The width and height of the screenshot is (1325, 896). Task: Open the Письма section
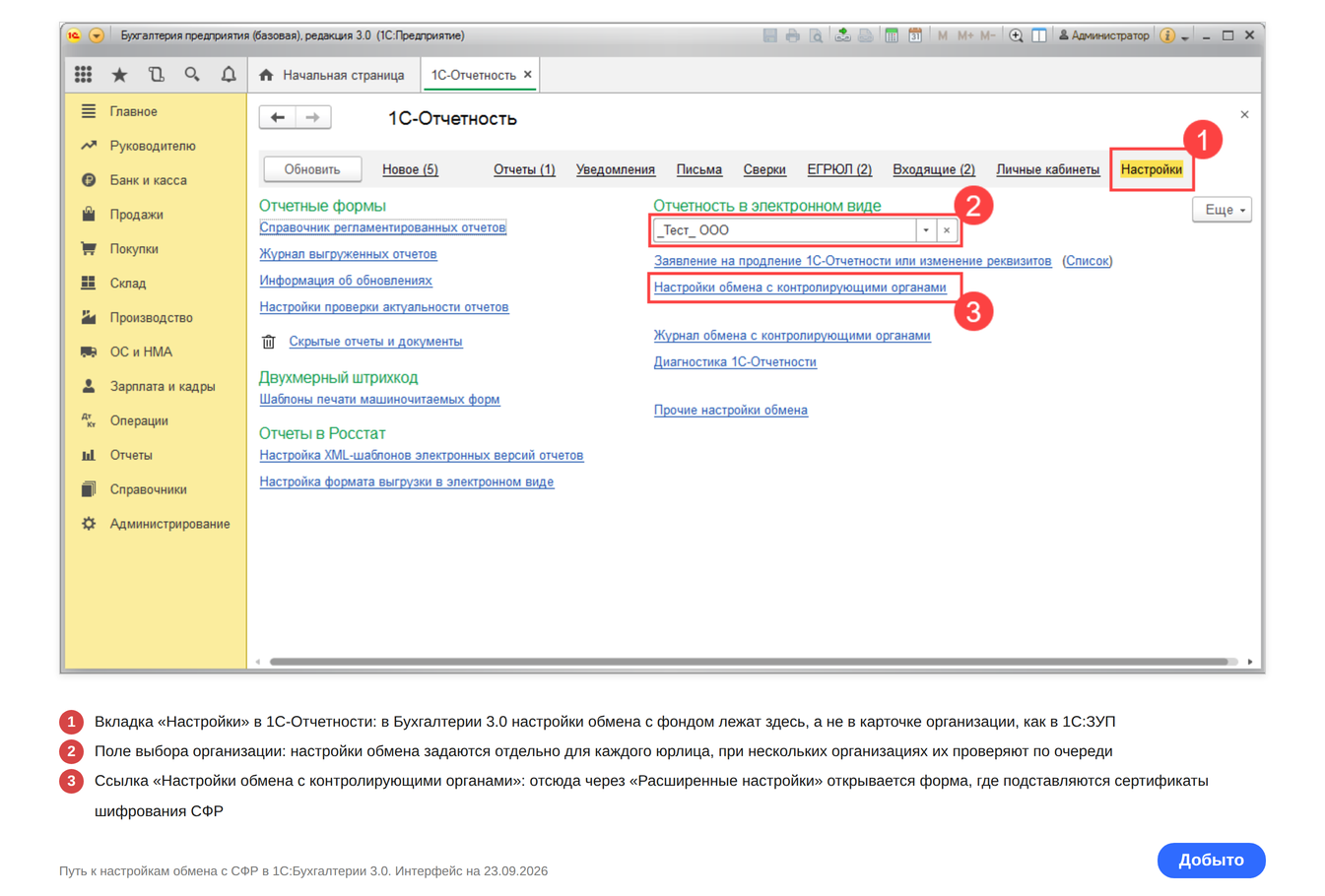click(x=699, y=169)
